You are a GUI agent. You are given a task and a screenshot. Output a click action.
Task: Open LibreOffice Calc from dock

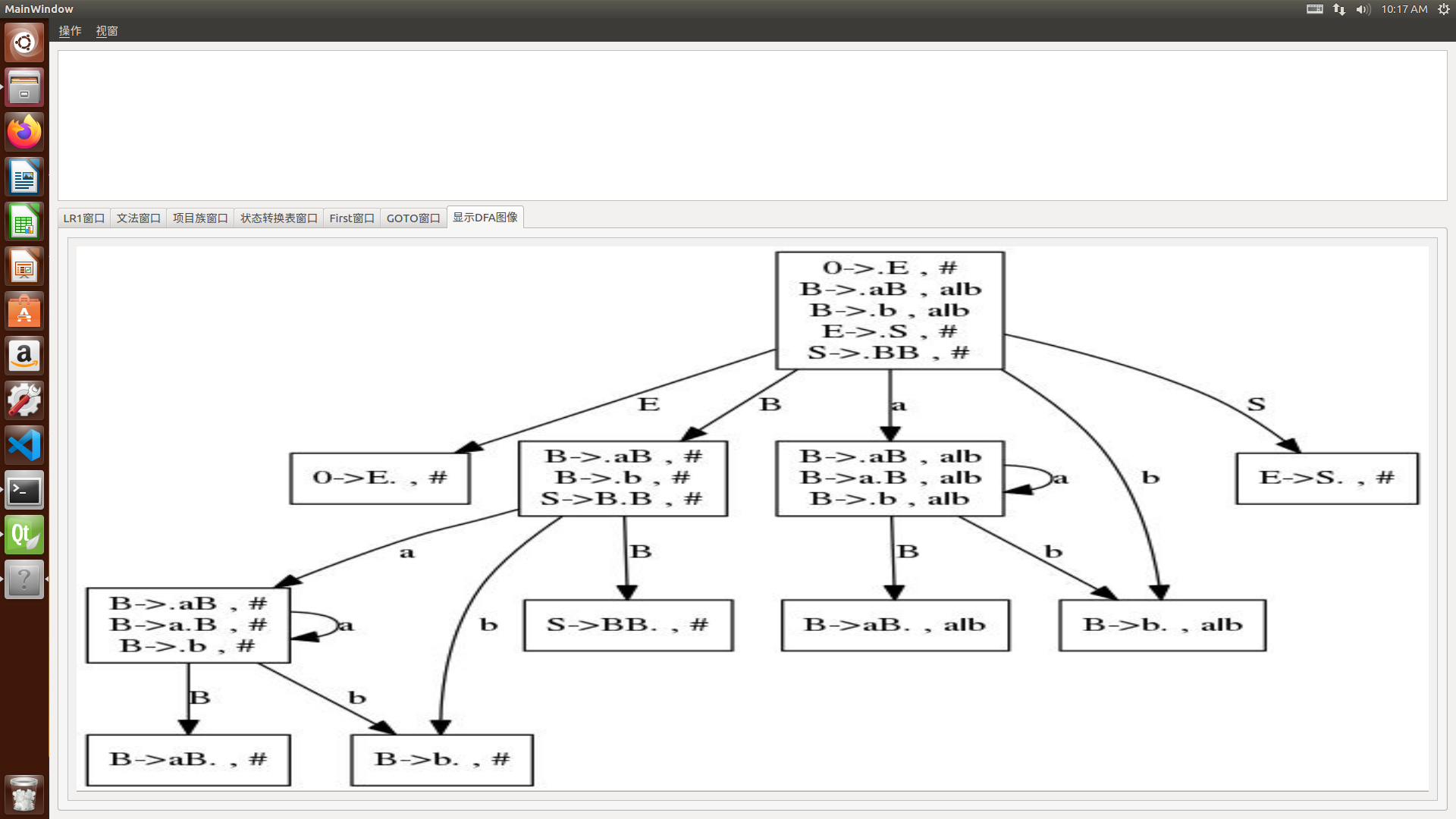pyautogui.click(x=24, y=222)
